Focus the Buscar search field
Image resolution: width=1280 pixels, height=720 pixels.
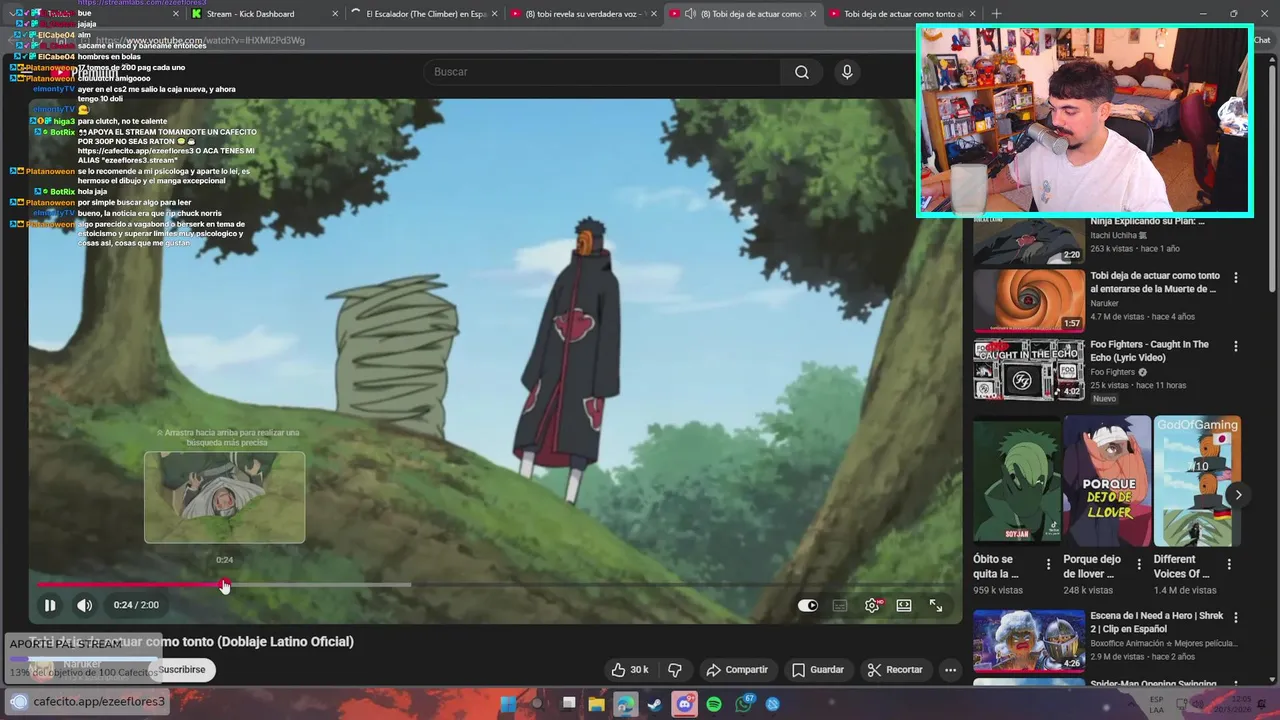602,72
